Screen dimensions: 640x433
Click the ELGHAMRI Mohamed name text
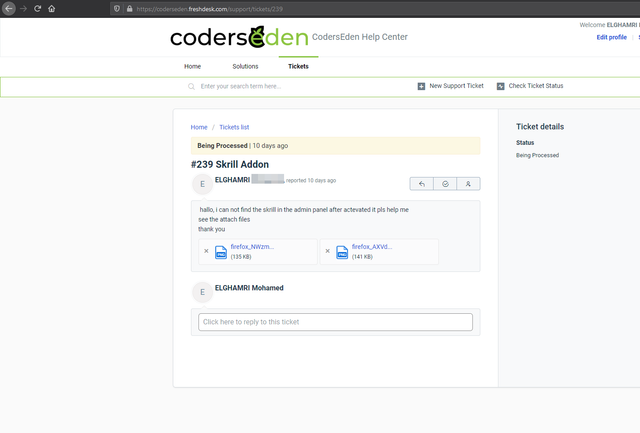pos(249,288)
